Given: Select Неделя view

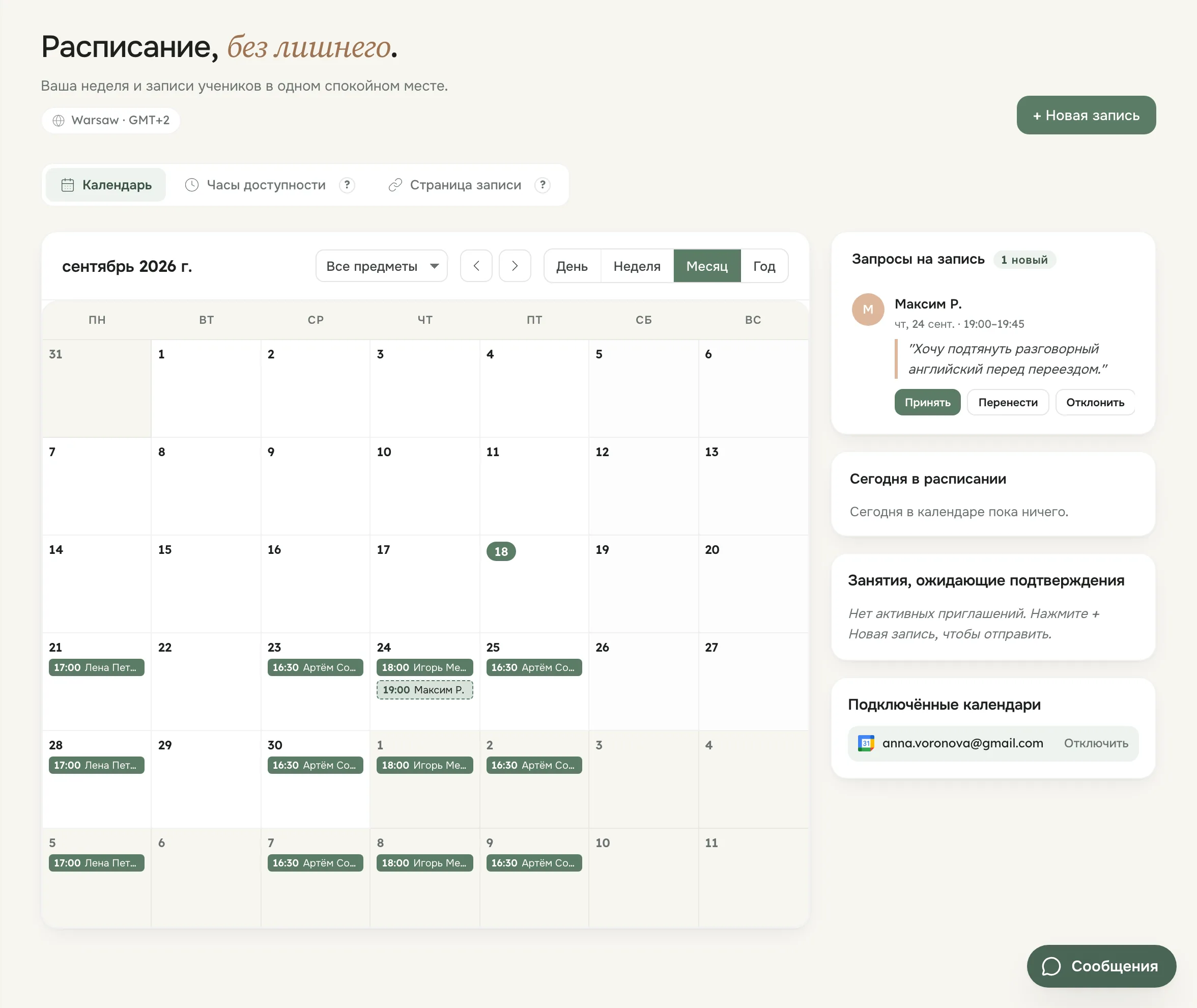Looking at the screenshot, I should click(x=637, y=266).
